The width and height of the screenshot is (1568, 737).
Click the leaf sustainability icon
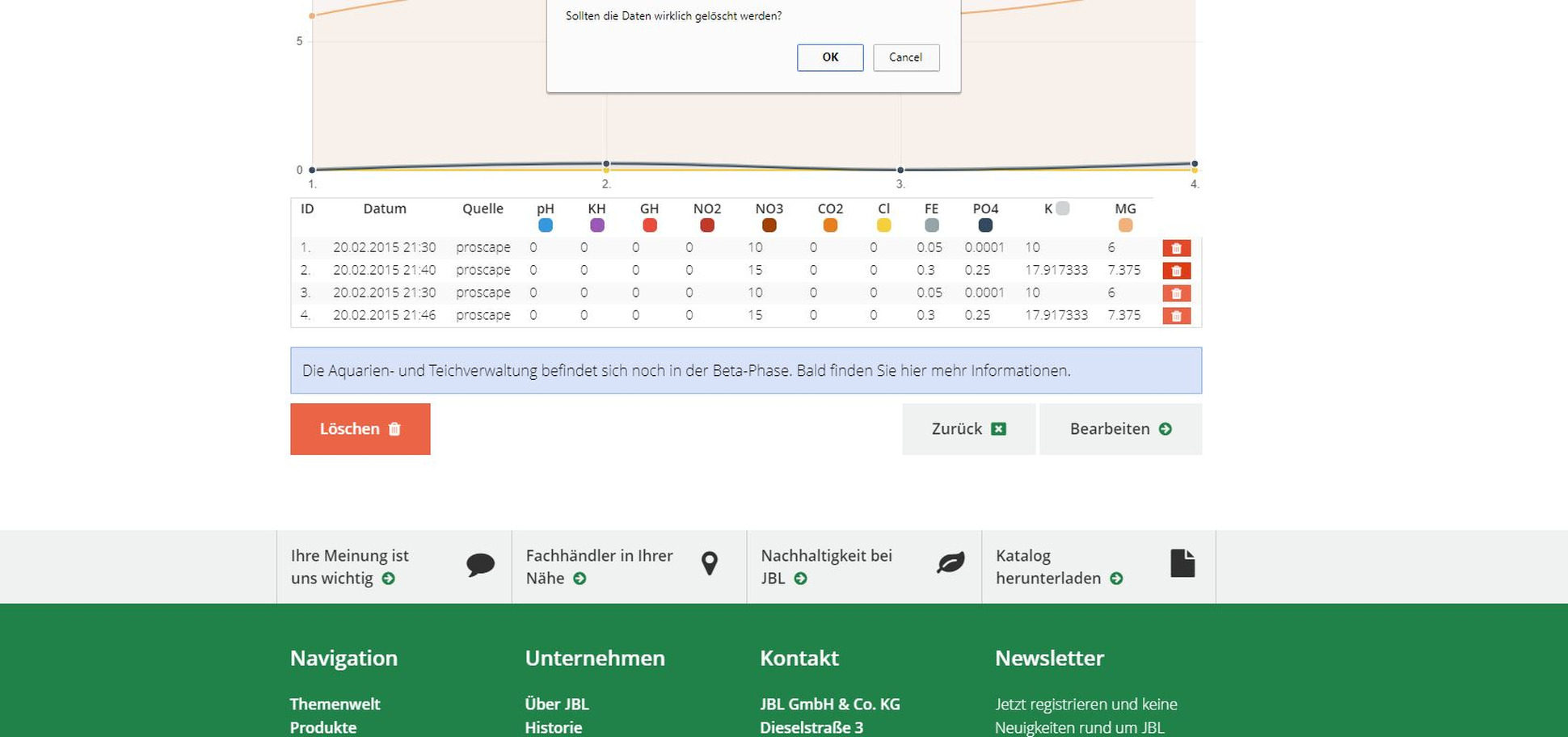tap(950, 563)
